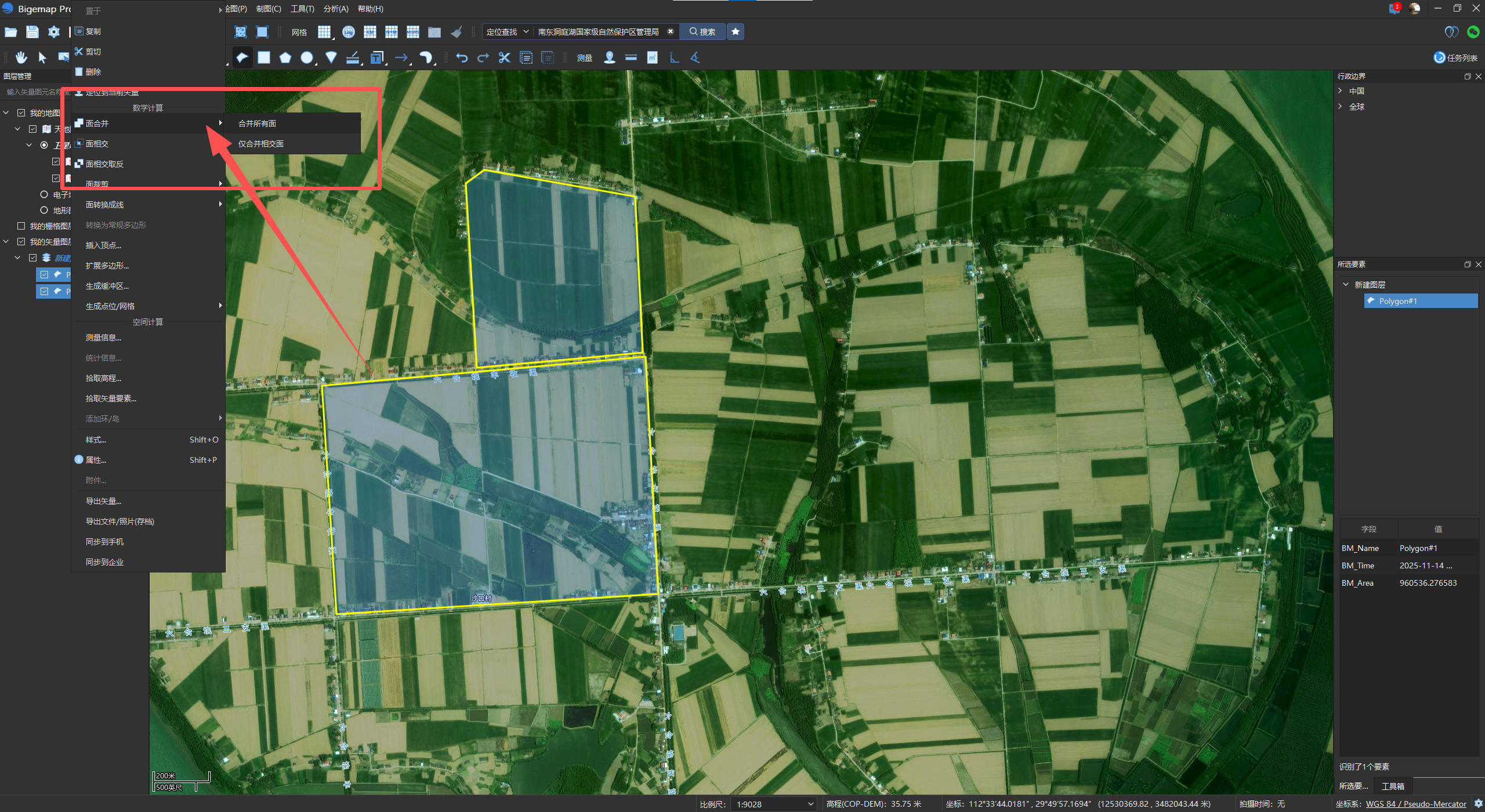Click the Lng globe grid icon
The height and width of the screenshot is (812, 1485).
[349, 32]
